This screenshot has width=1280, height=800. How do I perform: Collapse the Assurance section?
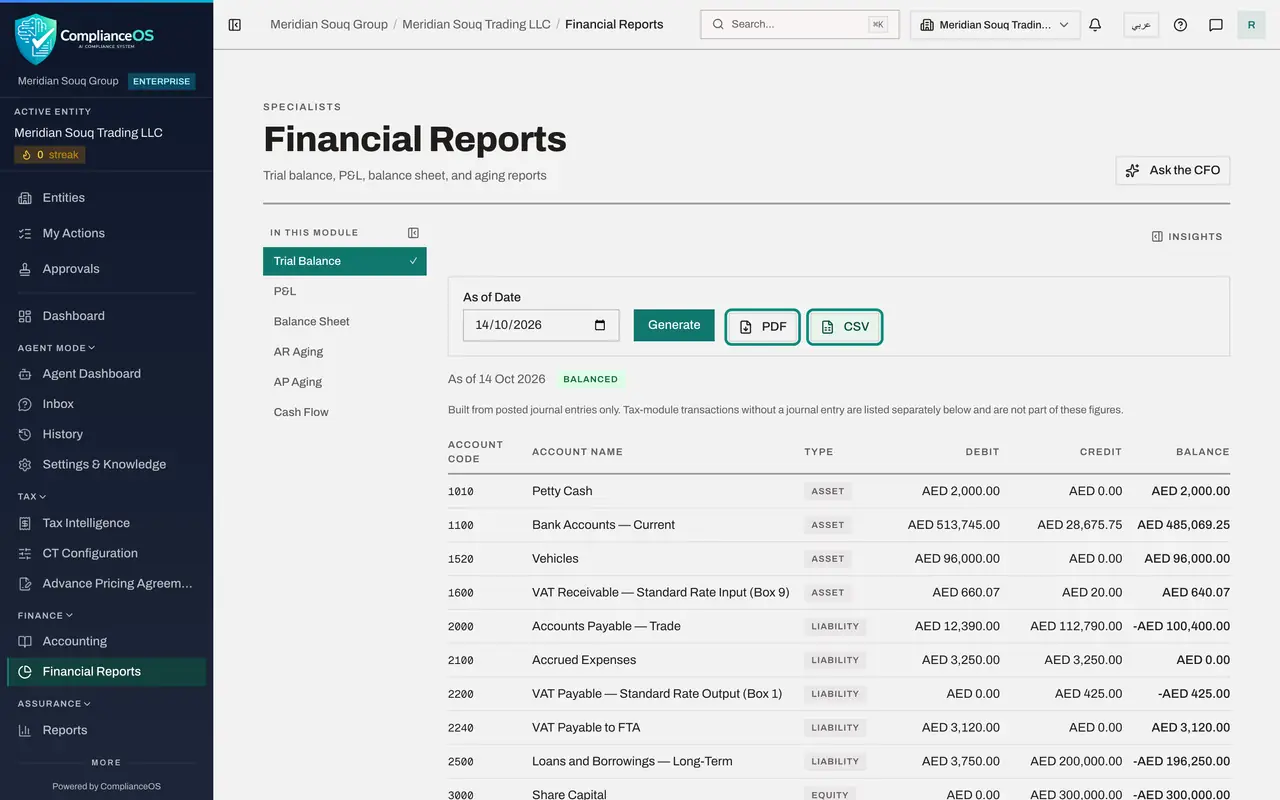(54, 703)
